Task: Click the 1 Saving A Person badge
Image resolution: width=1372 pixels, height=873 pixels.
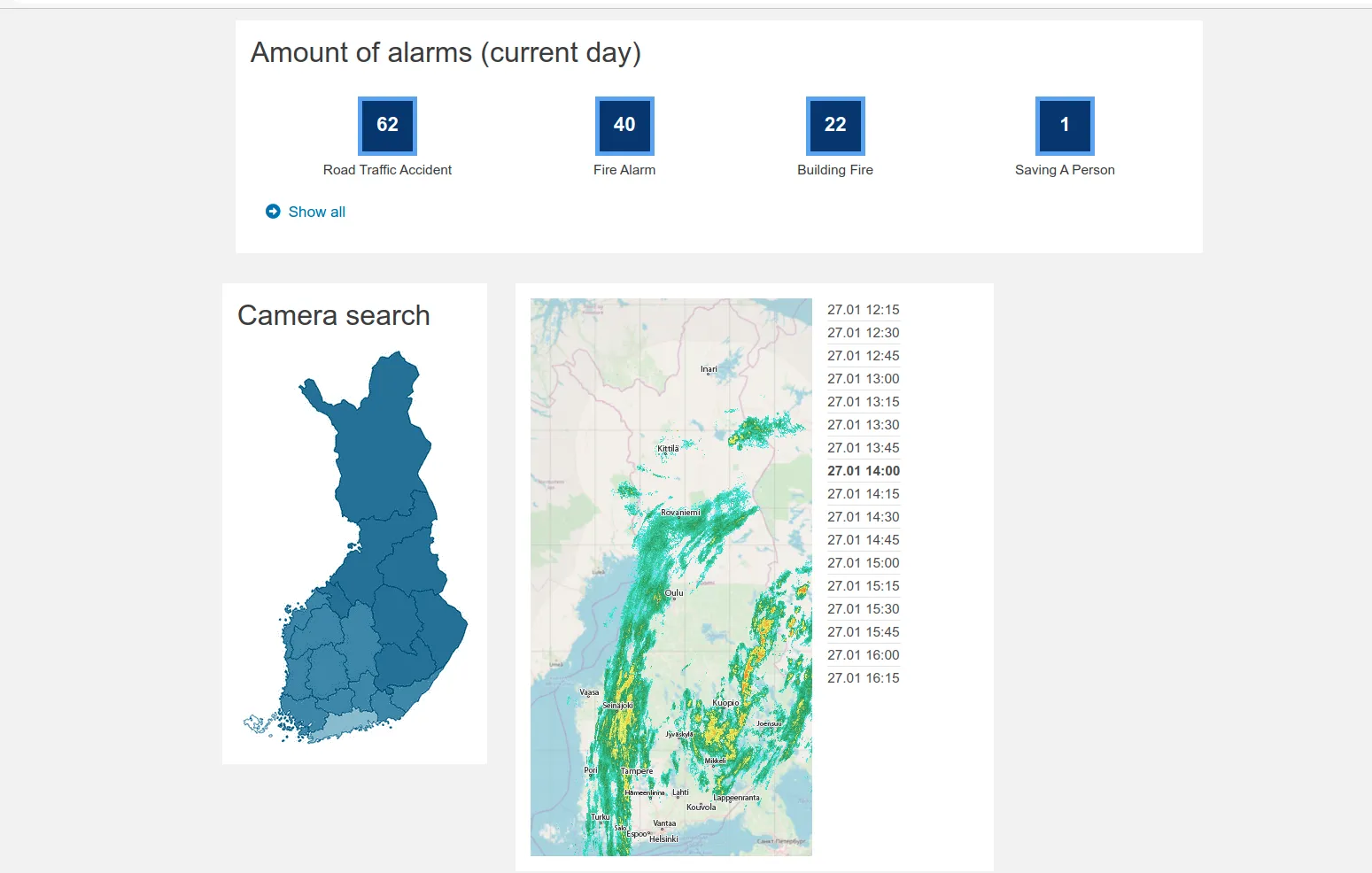Action: [x=1065, y=126]
